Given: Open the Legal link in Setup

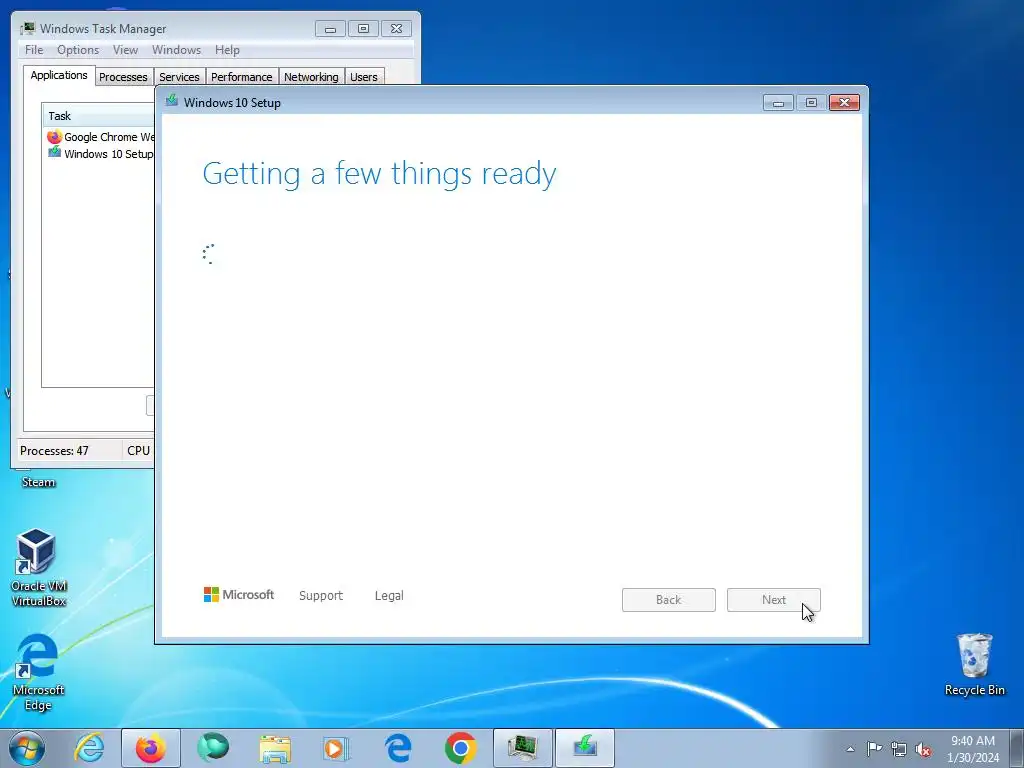Looking at the screenshot, I should click(389, 596).
